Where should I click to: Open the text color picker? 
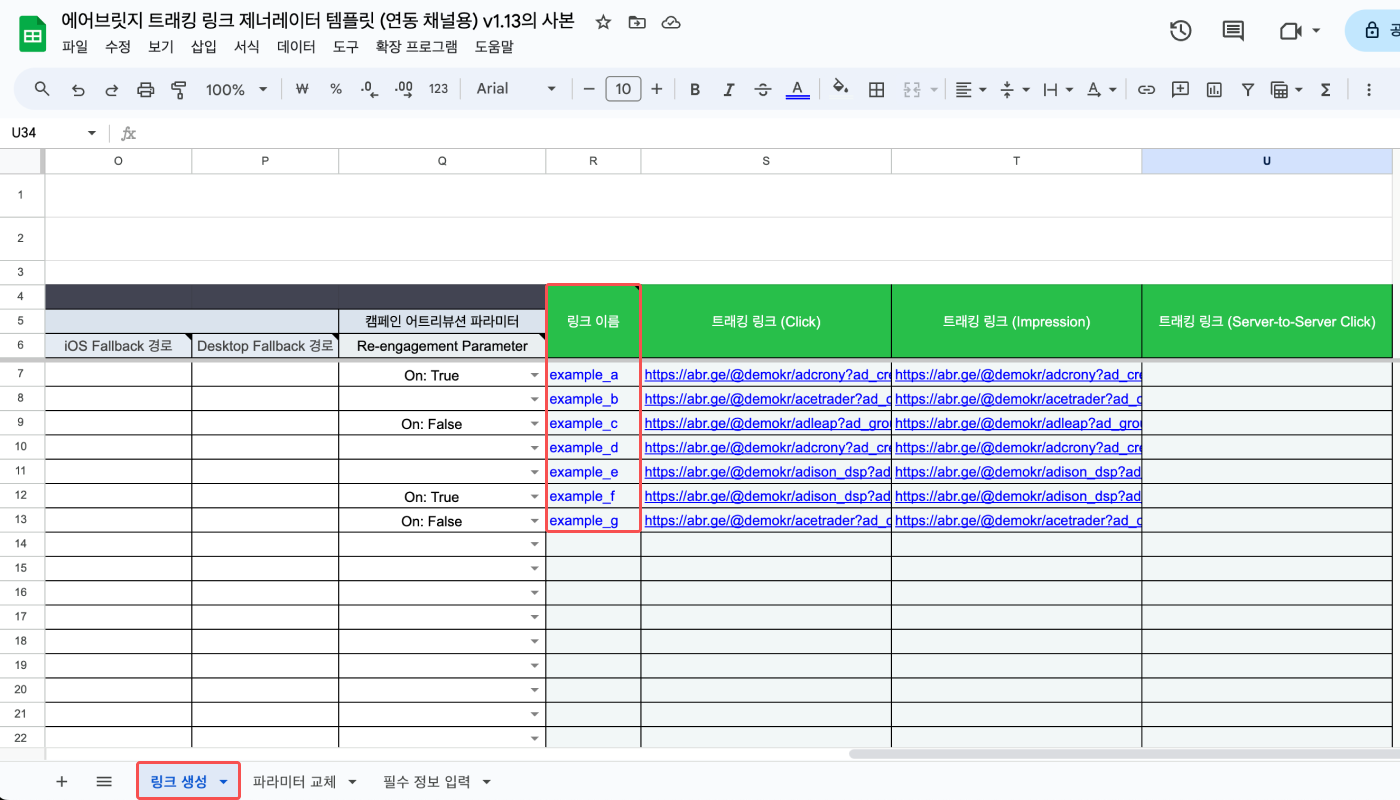797,89
